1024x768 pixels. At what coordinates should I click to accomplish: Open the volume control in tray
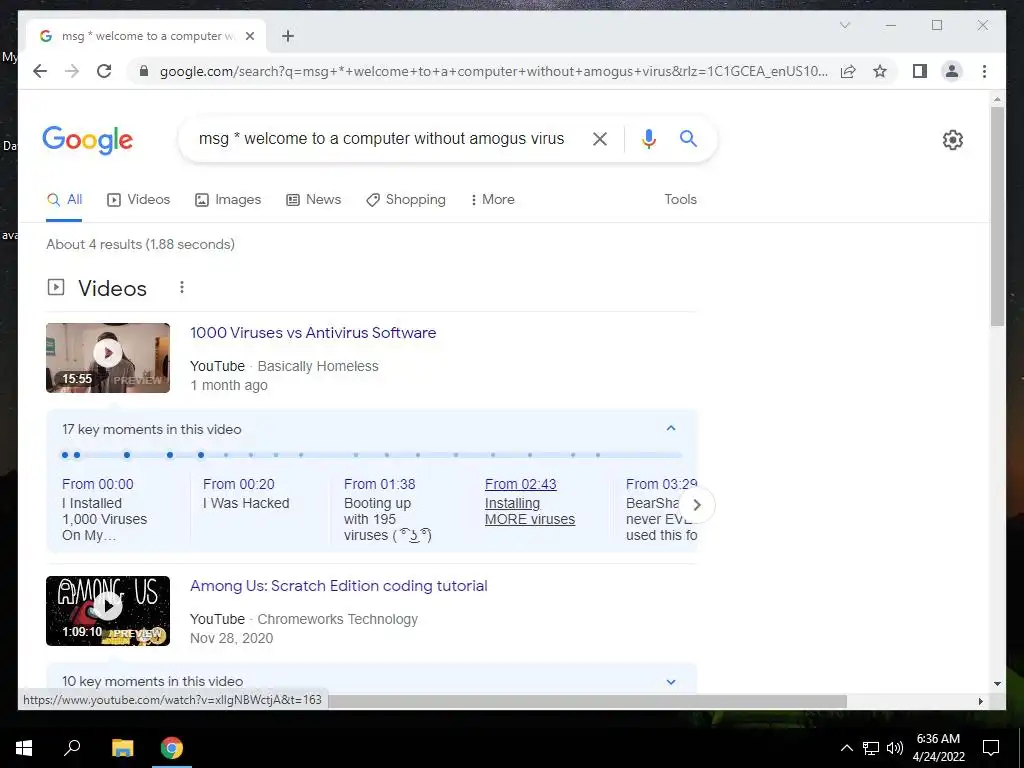[895, 748]
